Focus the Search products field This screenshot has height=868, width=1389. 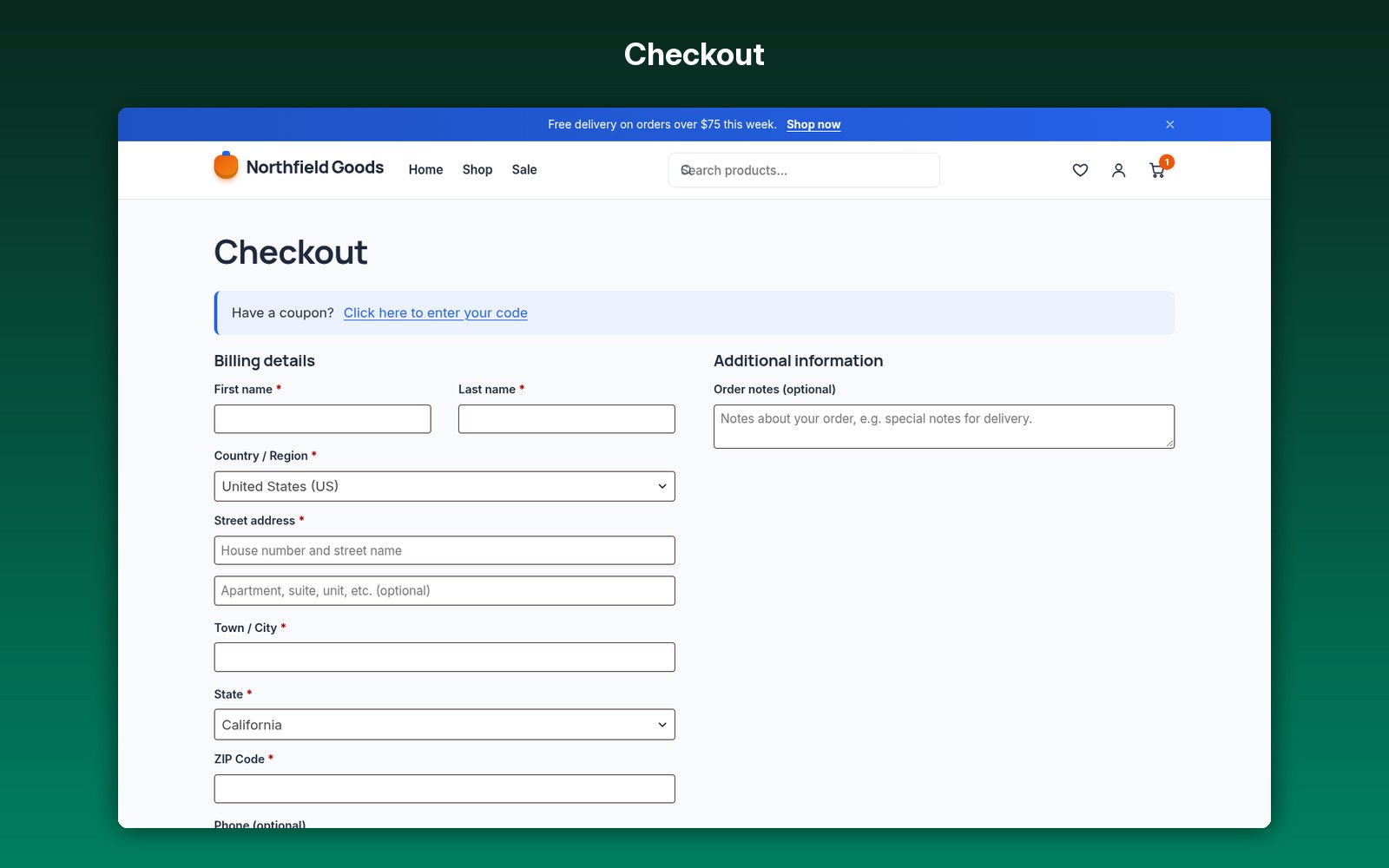(804, 170)
